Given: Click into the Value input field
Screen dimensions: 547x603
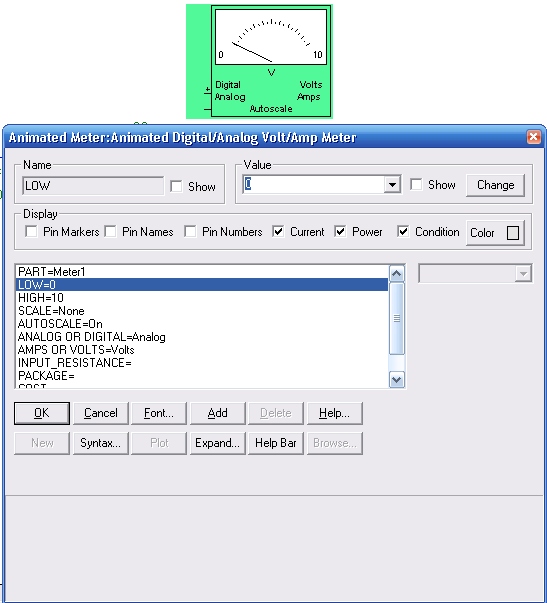Looking at the screenshot, I should [x=314, y=185].
